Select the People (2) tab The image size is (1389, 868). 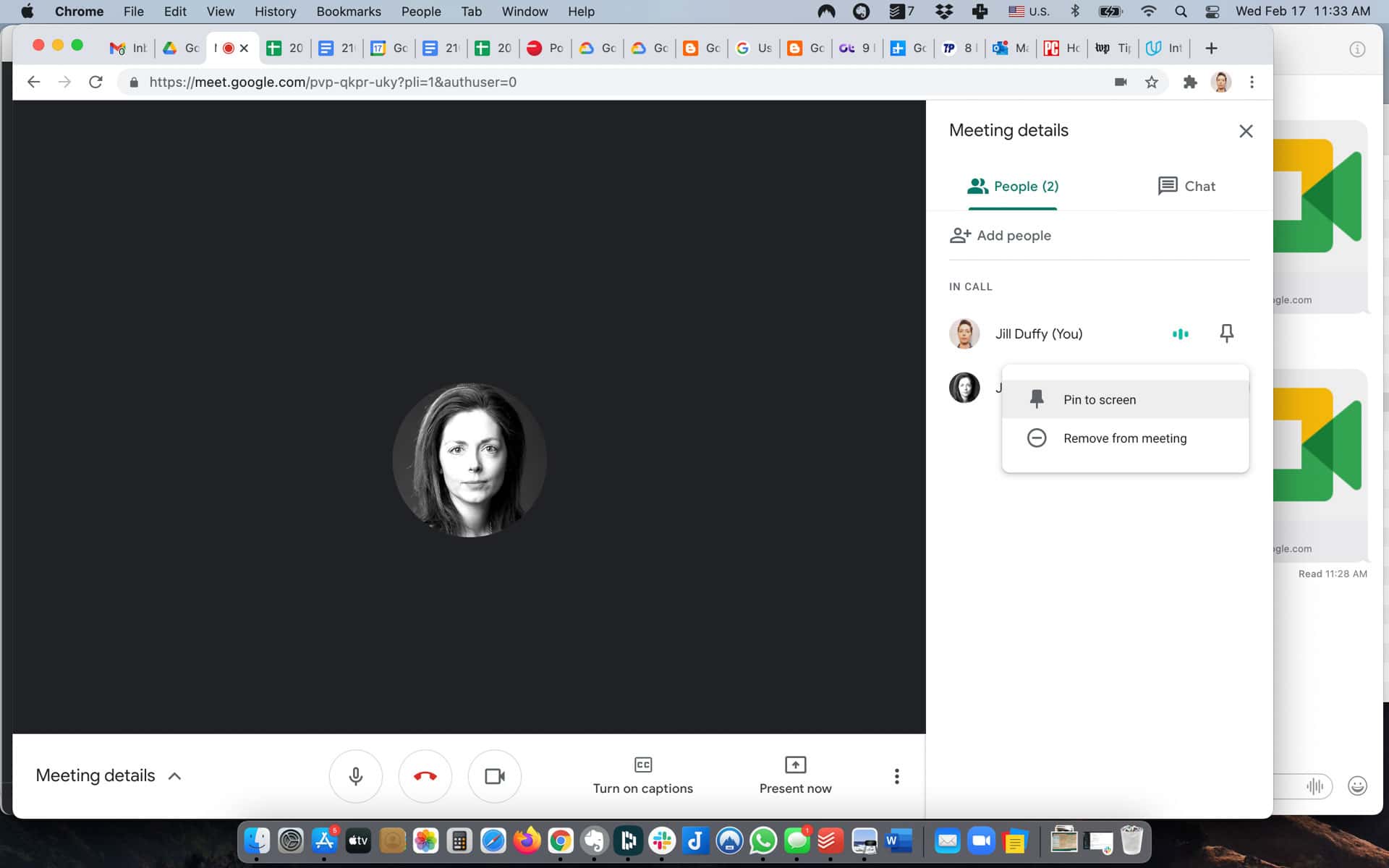point(1013,186)
